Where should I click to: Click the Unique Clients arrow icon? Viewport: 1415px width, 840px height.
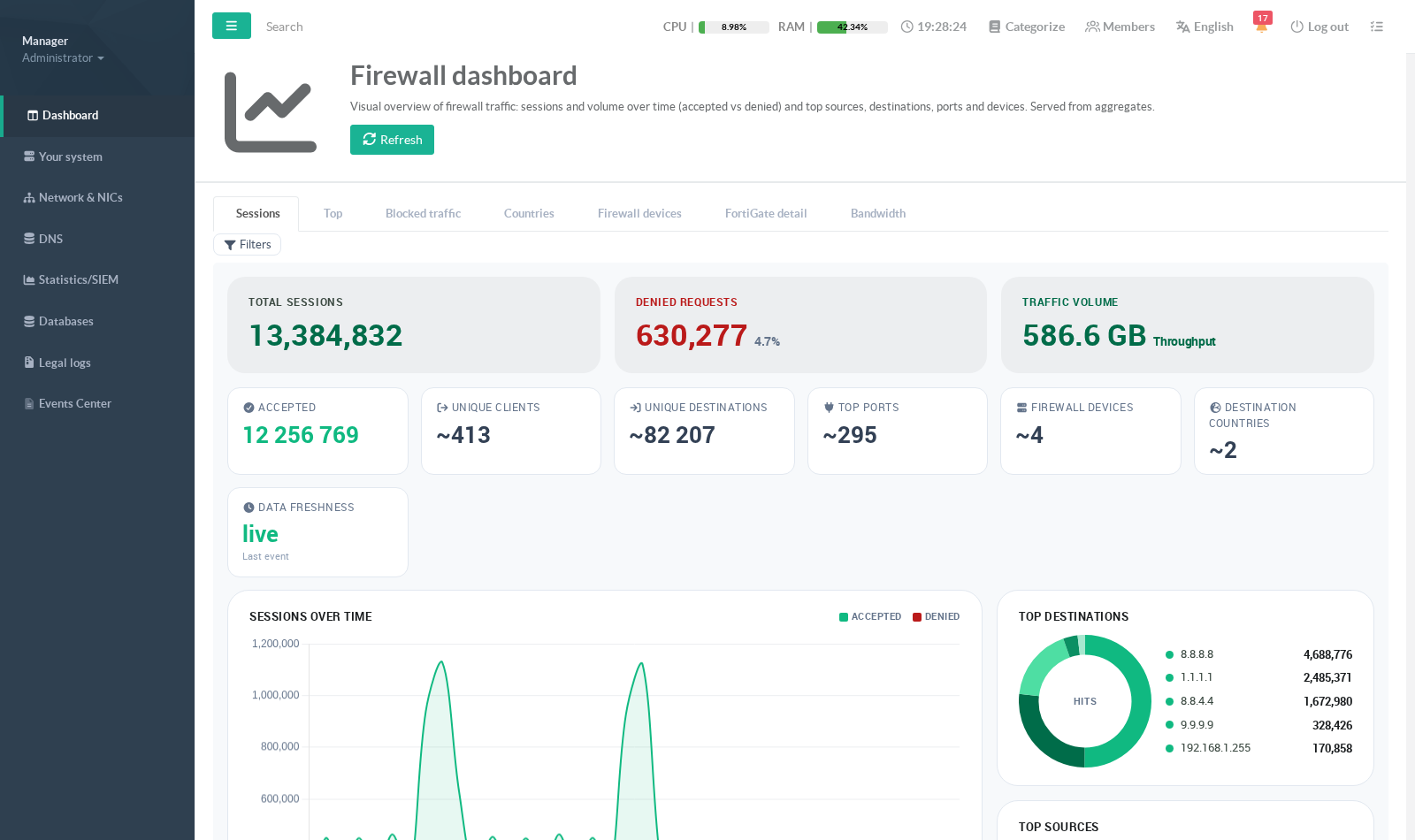tap(442, 408)
